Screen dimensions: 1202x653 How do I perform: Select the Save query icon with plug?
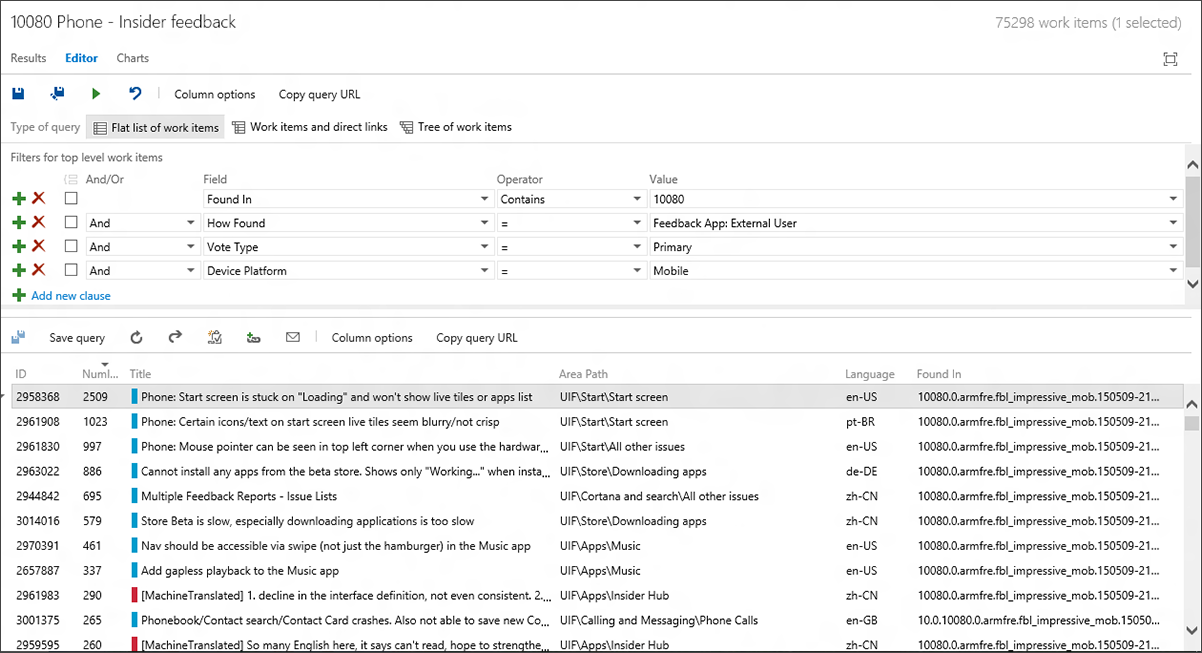tap(57, 93)
